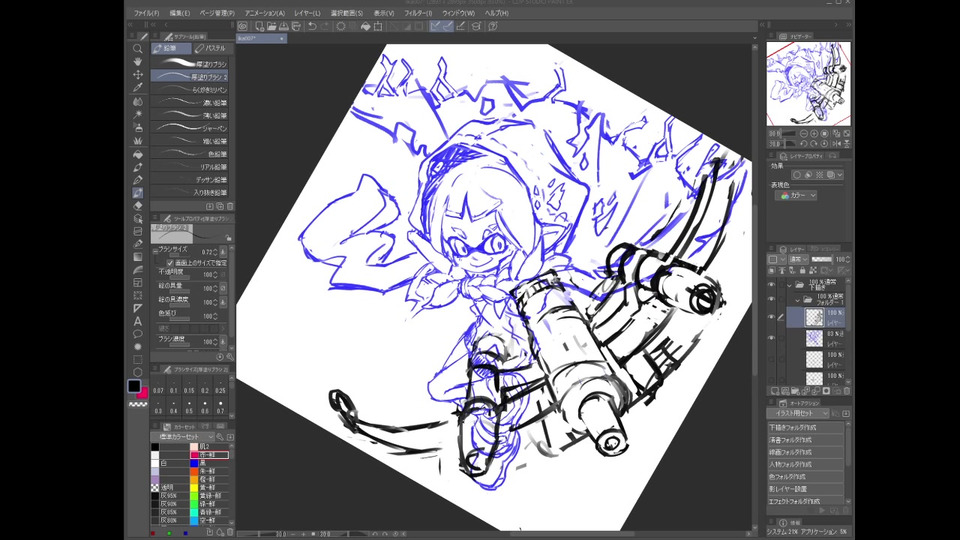The image size is (960, 540).
Task: Click the Redo arrow in command bar
Action: [x=324, y=26]
